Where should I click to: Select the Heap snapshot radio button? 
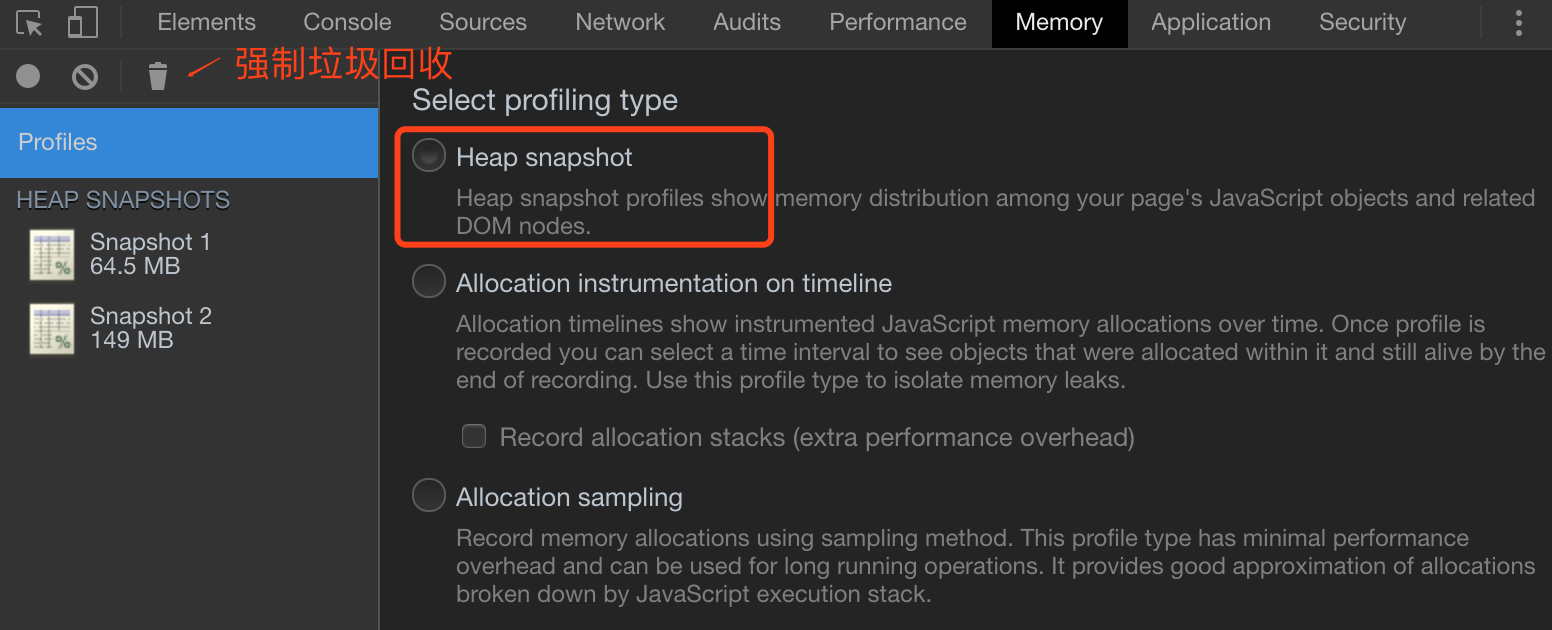click(429, 156)
